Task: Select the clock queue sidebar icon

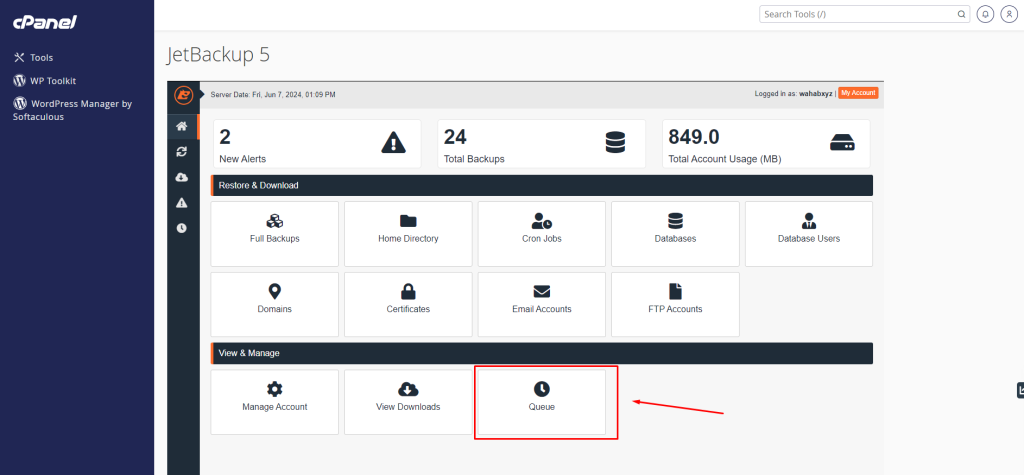Action: pos(182,227)
